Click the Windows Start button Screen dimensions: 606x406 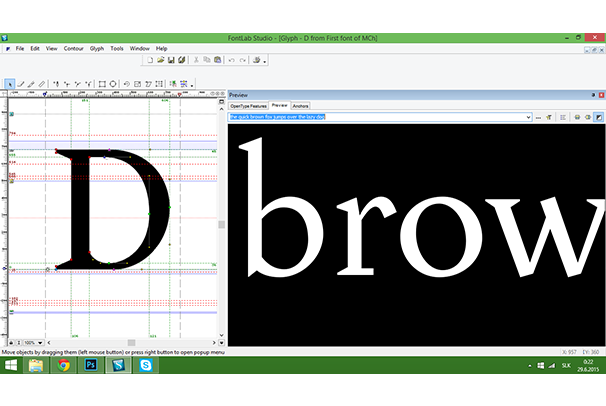coord(11,366)
